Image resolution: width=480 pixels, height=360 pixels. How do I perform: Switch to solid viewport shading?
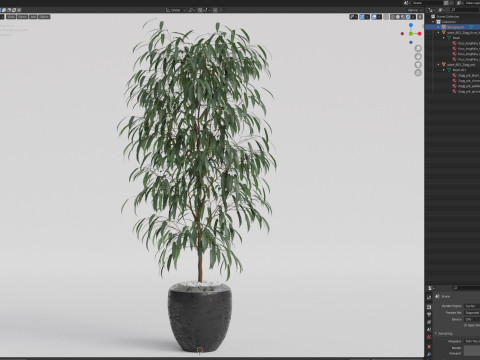(398, 17)
